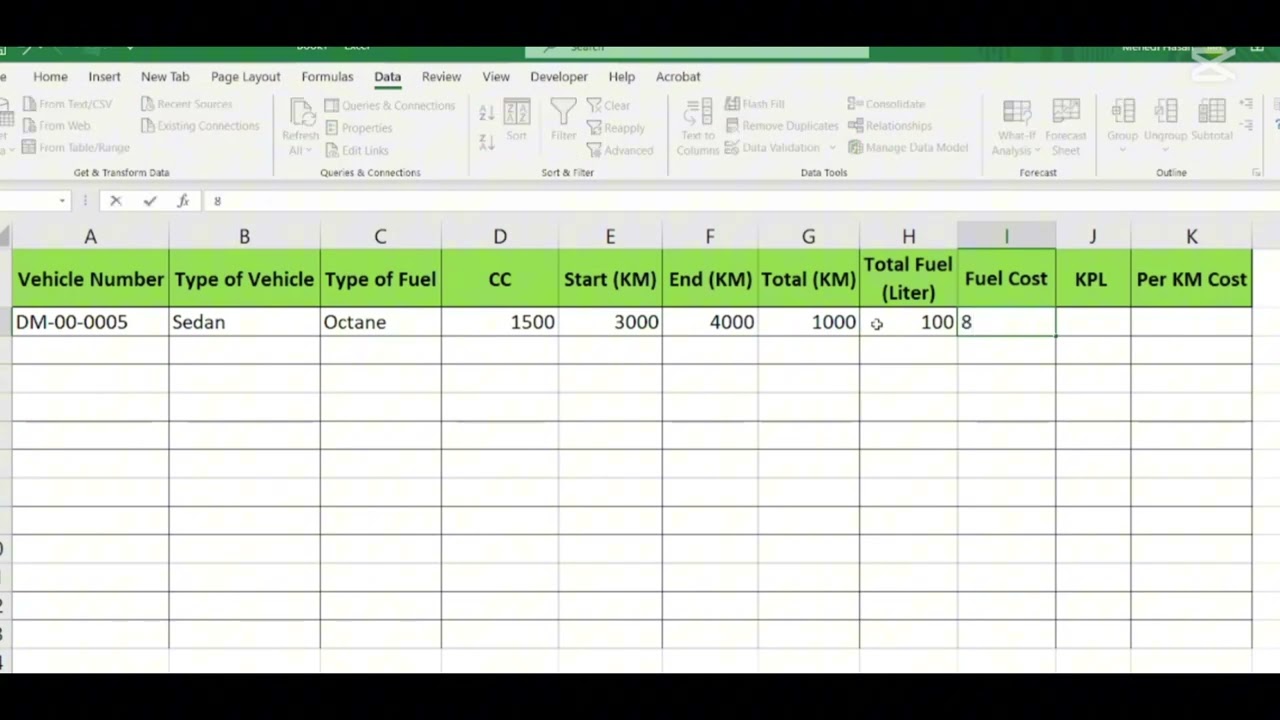The image size is (1280, 720).
Task: Open the Developer tab
Action: (559, 77)
